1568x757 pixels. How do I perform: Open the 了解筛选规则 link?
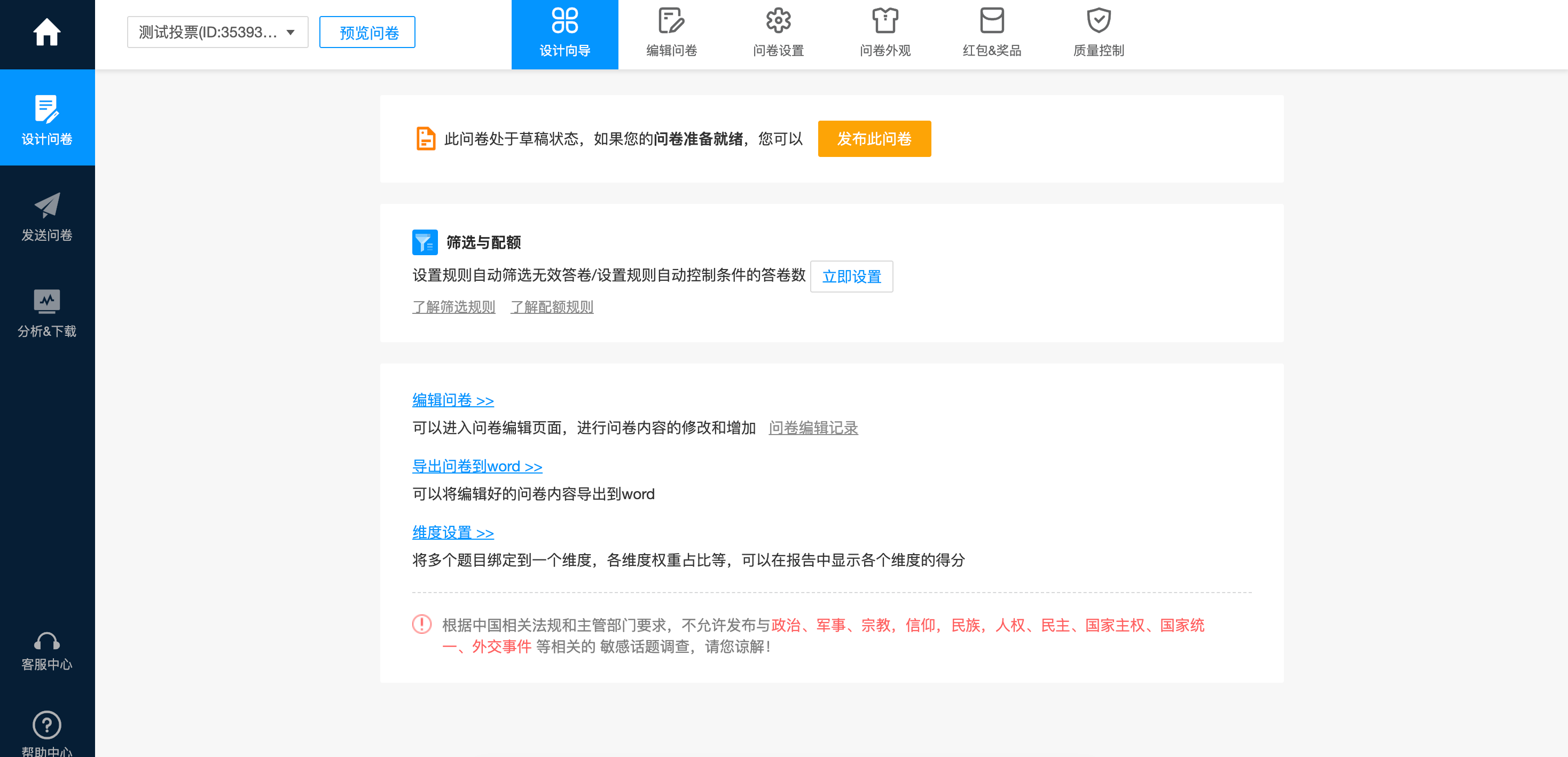(x=453, y=306)
